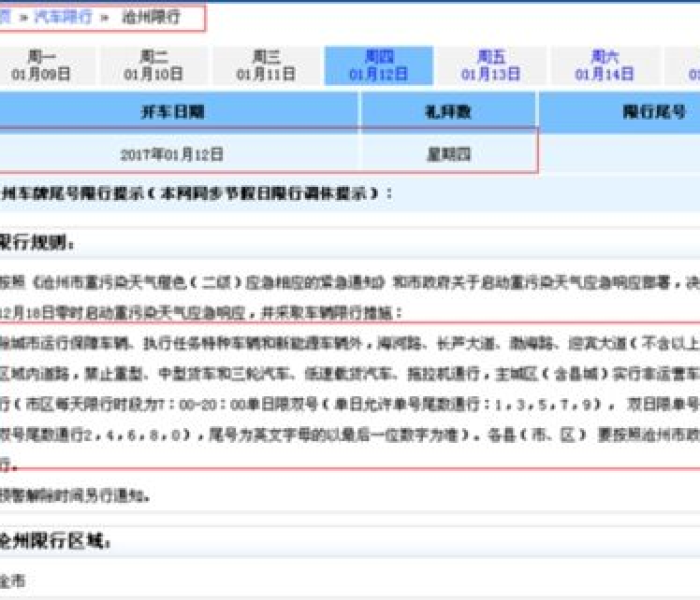Click the 开车日期 column header

click(179, 112)
